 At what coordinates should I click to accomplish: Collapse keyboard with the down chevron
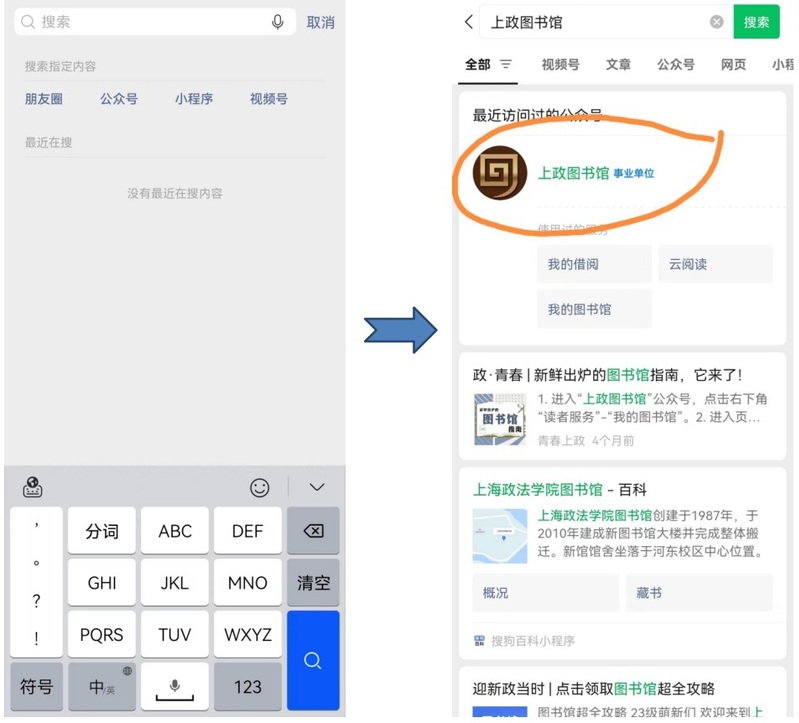pyautogui.click(x=317, y=487)
